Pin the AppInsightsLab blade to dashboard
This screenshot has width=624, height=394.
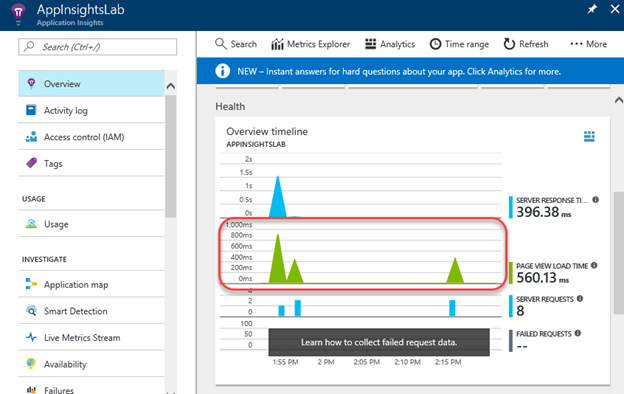click(x=592, y=9)
